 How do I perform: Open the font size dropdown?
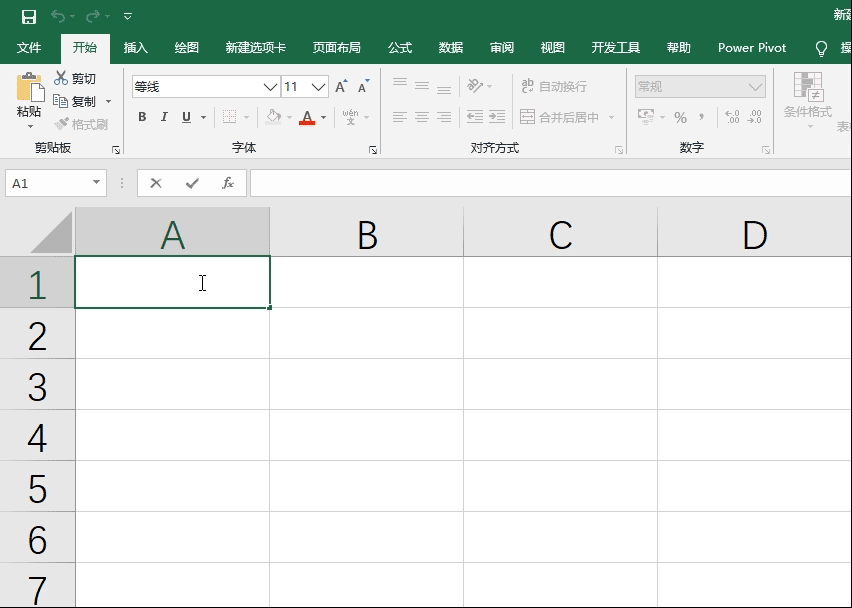tap(319, 87)
